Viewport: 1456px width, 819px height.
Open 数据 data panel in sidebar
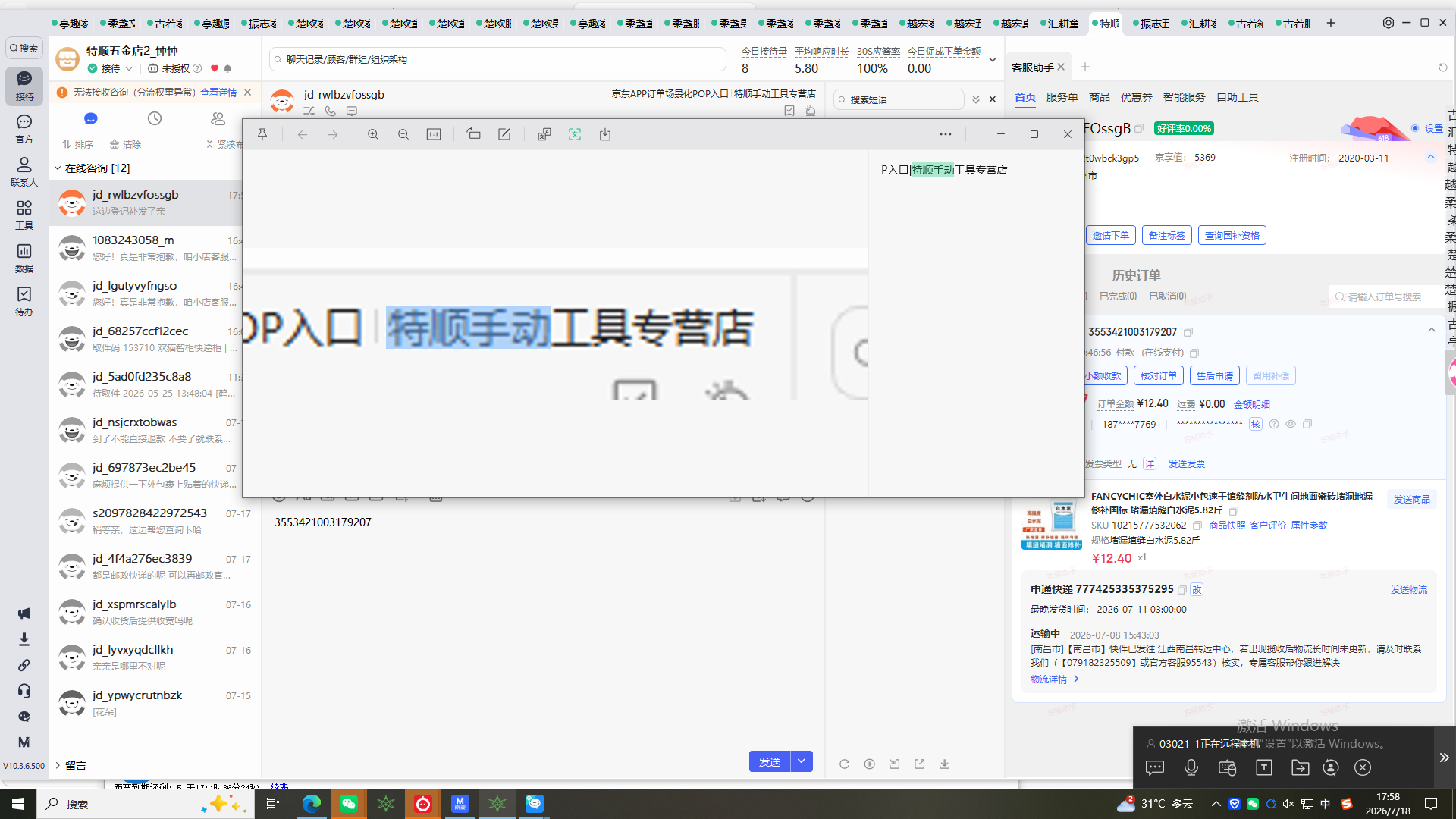click(24, 259)
